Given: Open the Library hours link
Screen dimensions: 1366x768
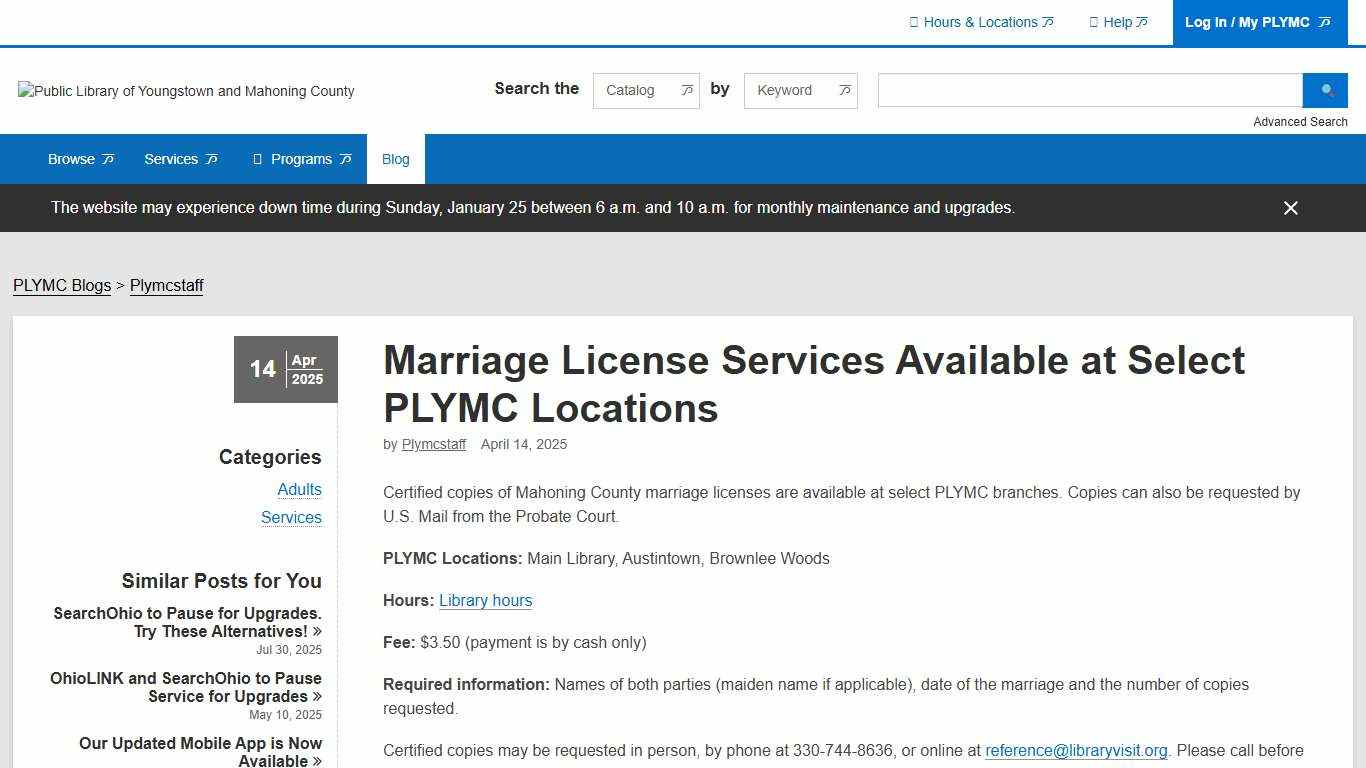Looking at the screenshot, I should coord(485,600).
